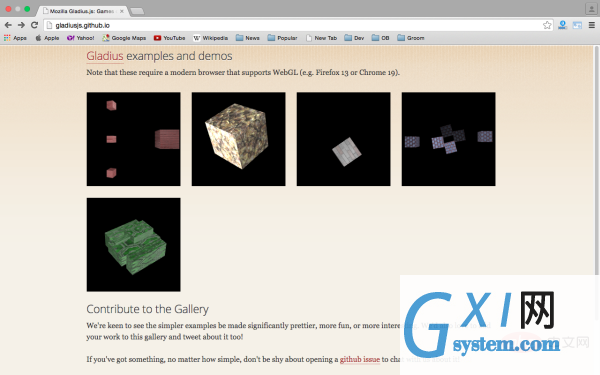Click the 'examples and demos' heading text
600x375 pixels.
179,56
